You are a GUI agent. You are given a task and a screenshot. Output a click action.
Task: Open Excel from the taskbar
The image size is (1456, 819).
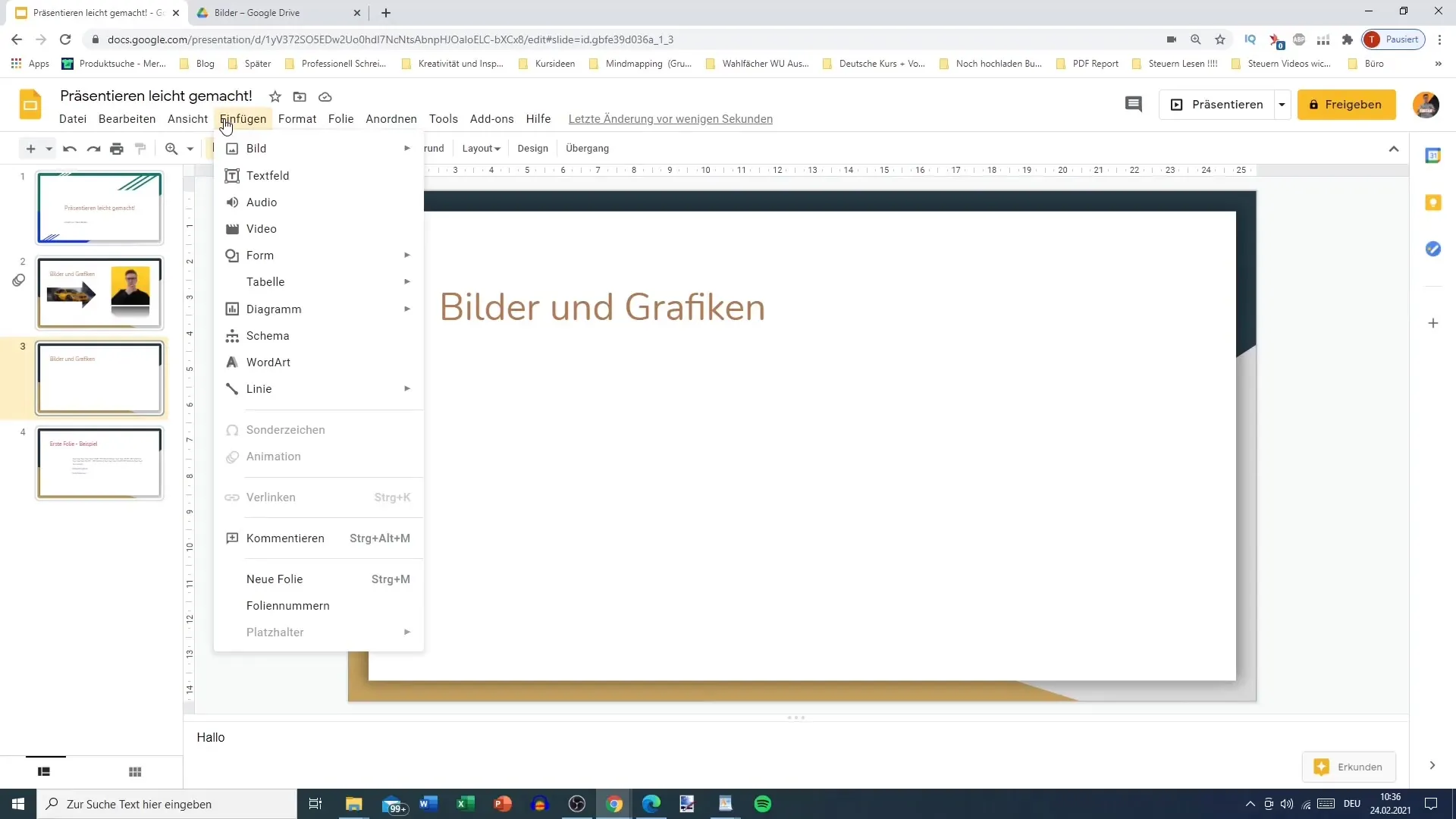coord(466,804)
